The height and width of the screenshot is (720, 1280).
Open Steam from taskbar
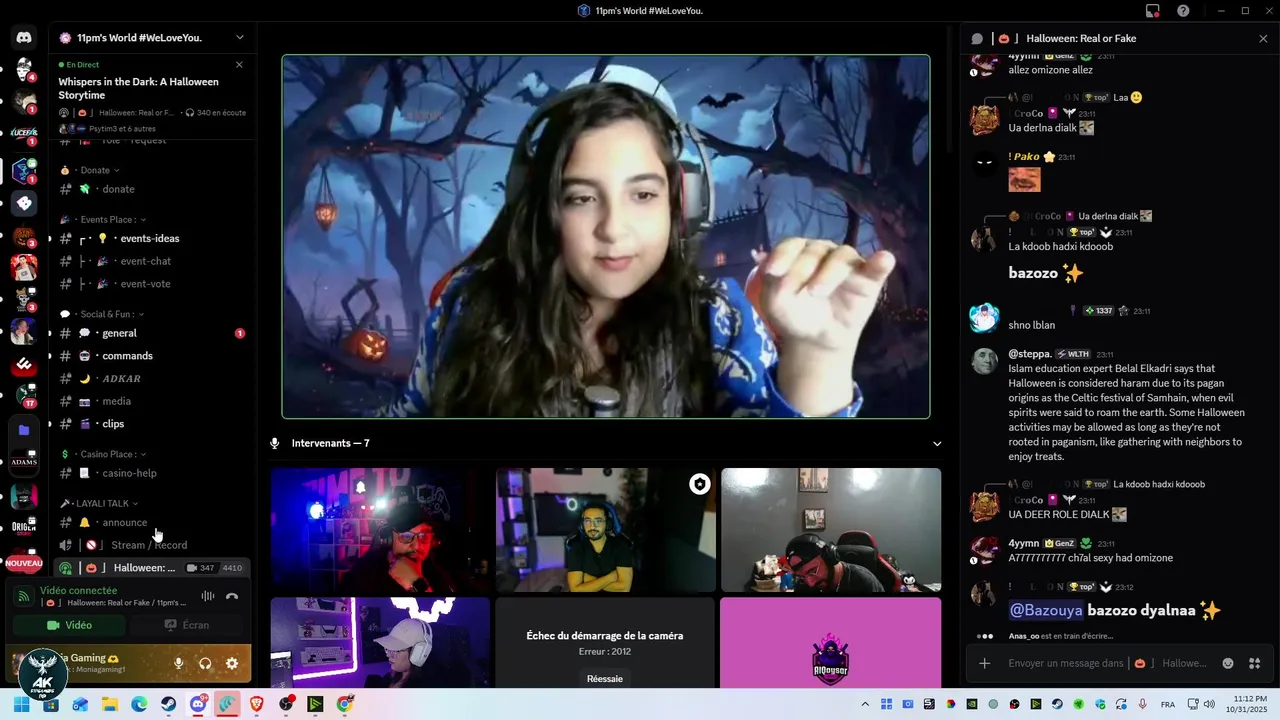pos(168,704)
